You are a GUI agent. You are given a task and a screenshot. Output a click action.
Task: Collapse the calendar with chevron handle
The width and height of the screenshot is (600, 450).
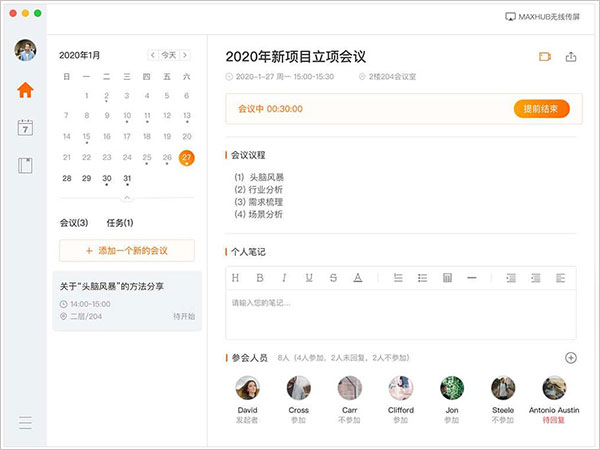(x=127, y=197)
